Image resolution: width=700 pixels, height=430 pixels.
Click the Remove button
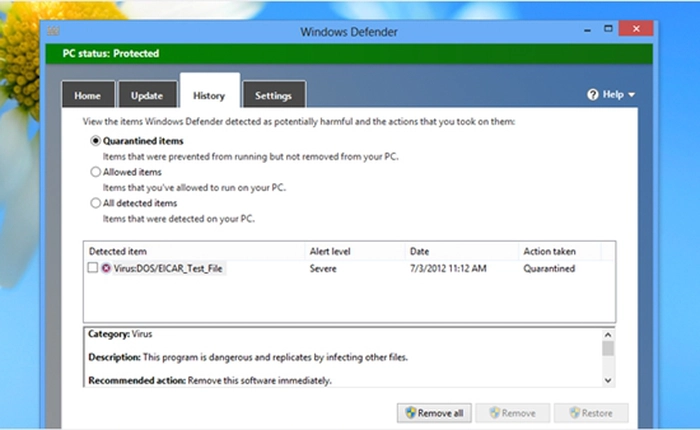pyautogui.click(x=512, y=413)
